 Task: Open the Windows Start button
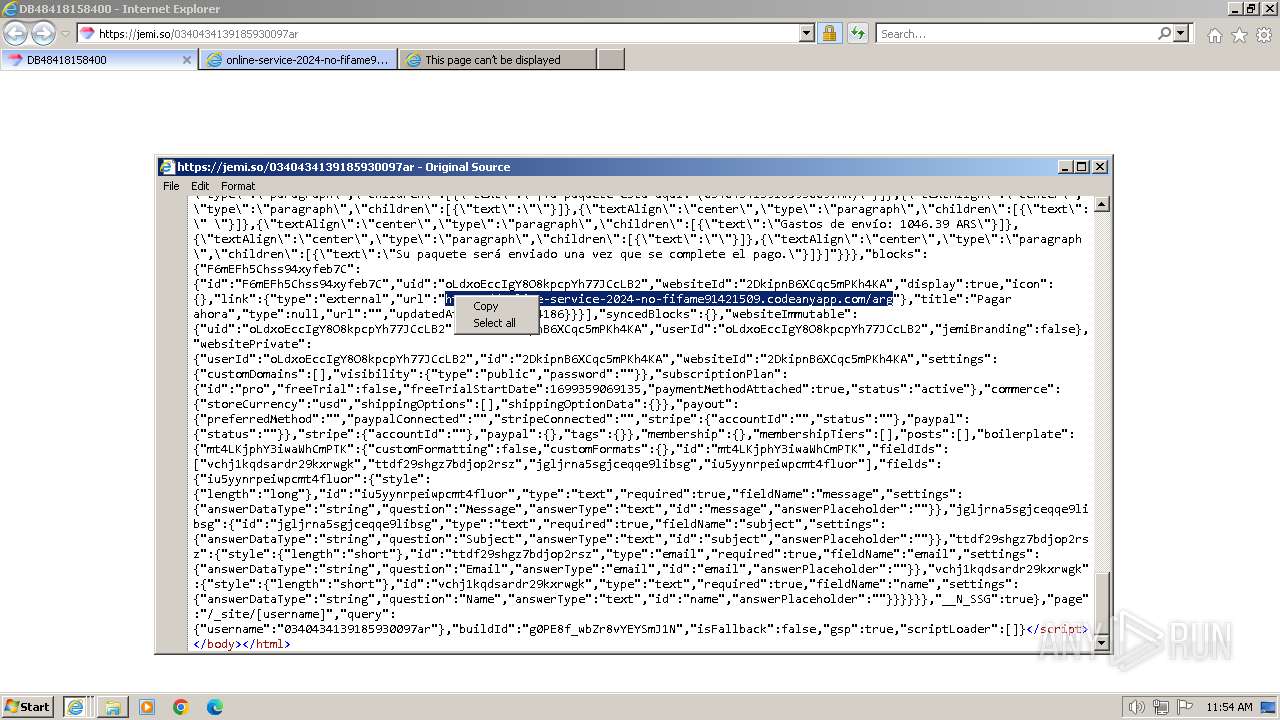pyautogui.click(x=27, y=706)
